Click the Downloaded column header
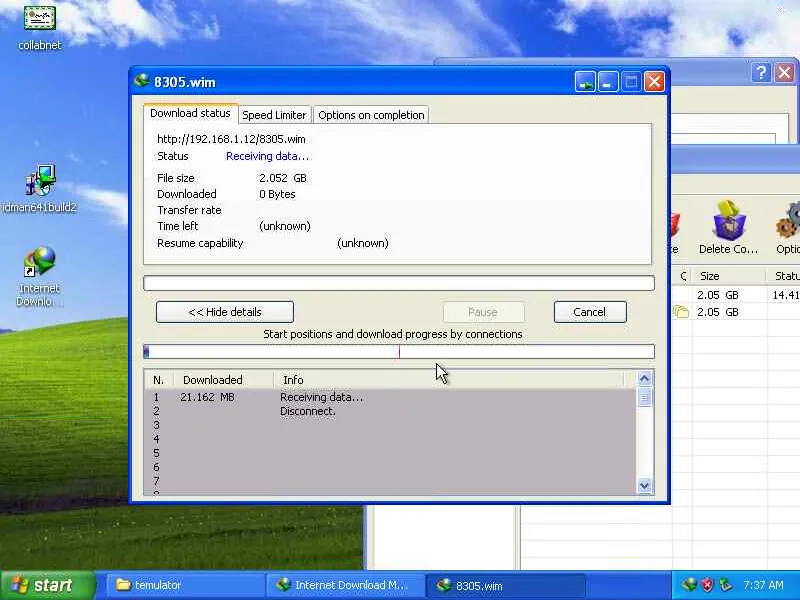The height and width of the screenshot is (600, 800). [223, 380]
